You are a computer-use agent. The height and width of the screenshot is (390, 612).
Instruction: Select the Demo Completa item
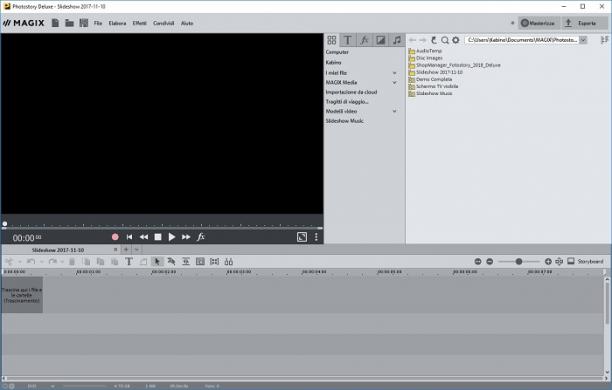coord(430,79)
